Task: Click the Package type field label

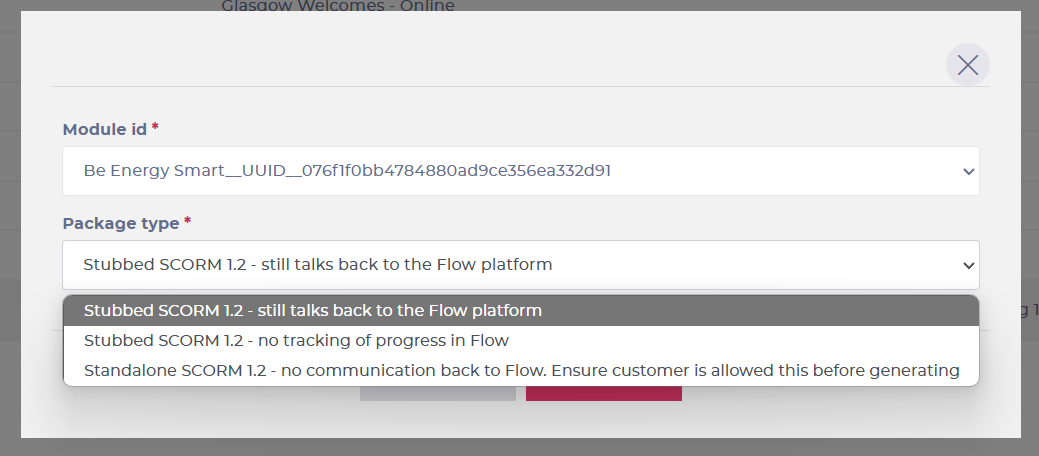Action: tap(121, 223)
